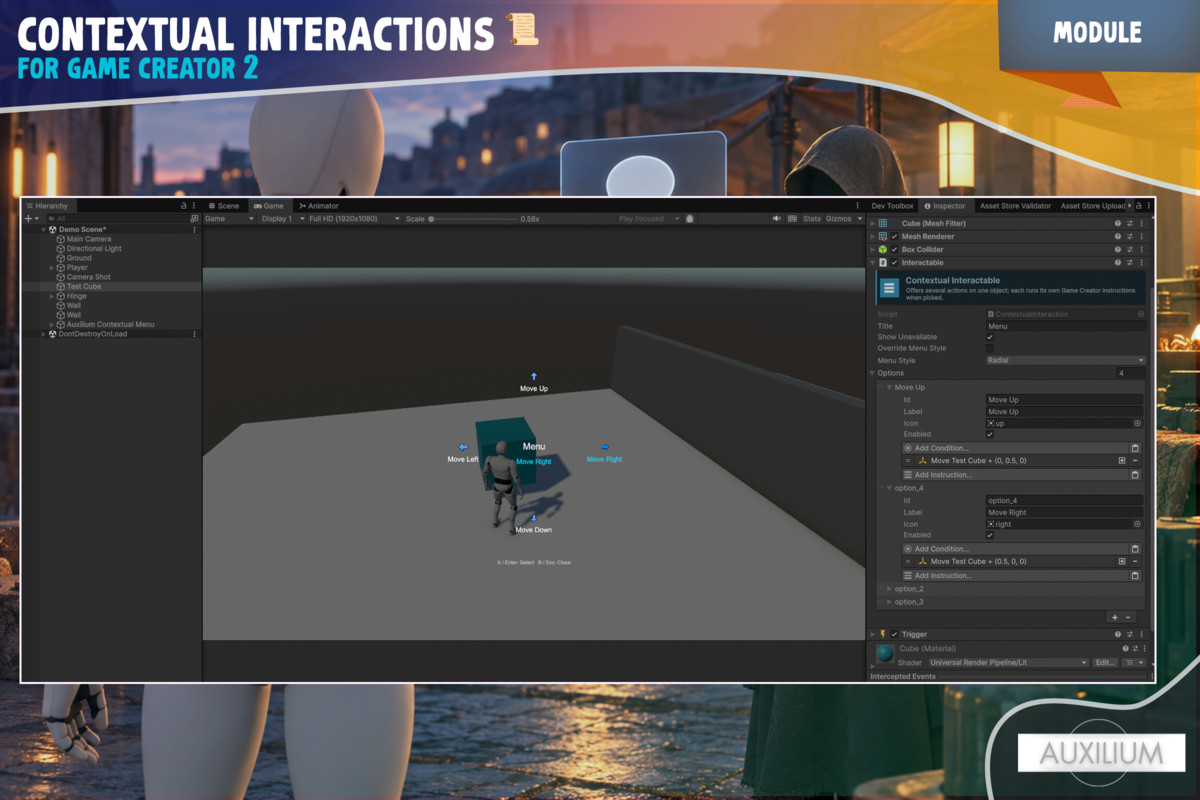Expand option_3 foldout
Image resolution: width=1200 pixels, height=800 pixels.
889,602
